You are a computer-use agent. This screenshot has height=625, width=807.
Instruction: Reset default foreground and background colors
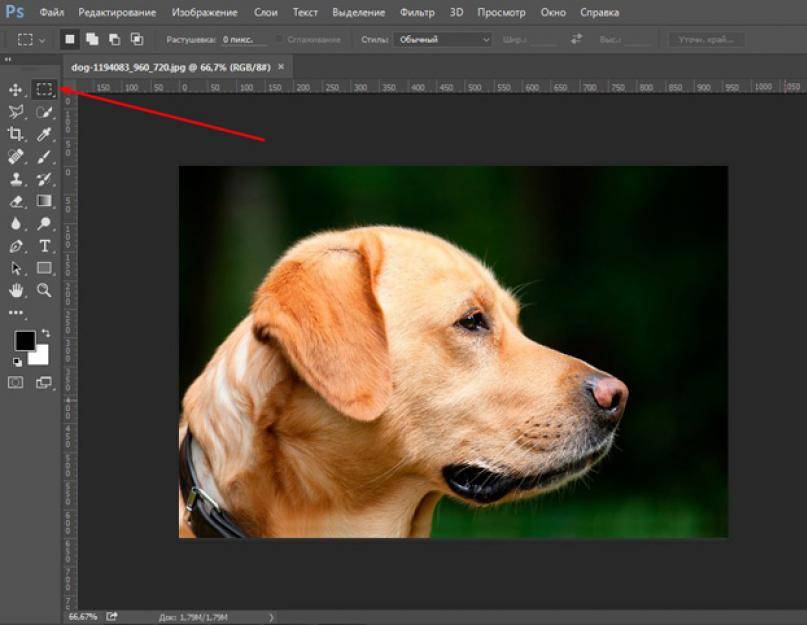(17, 362)
